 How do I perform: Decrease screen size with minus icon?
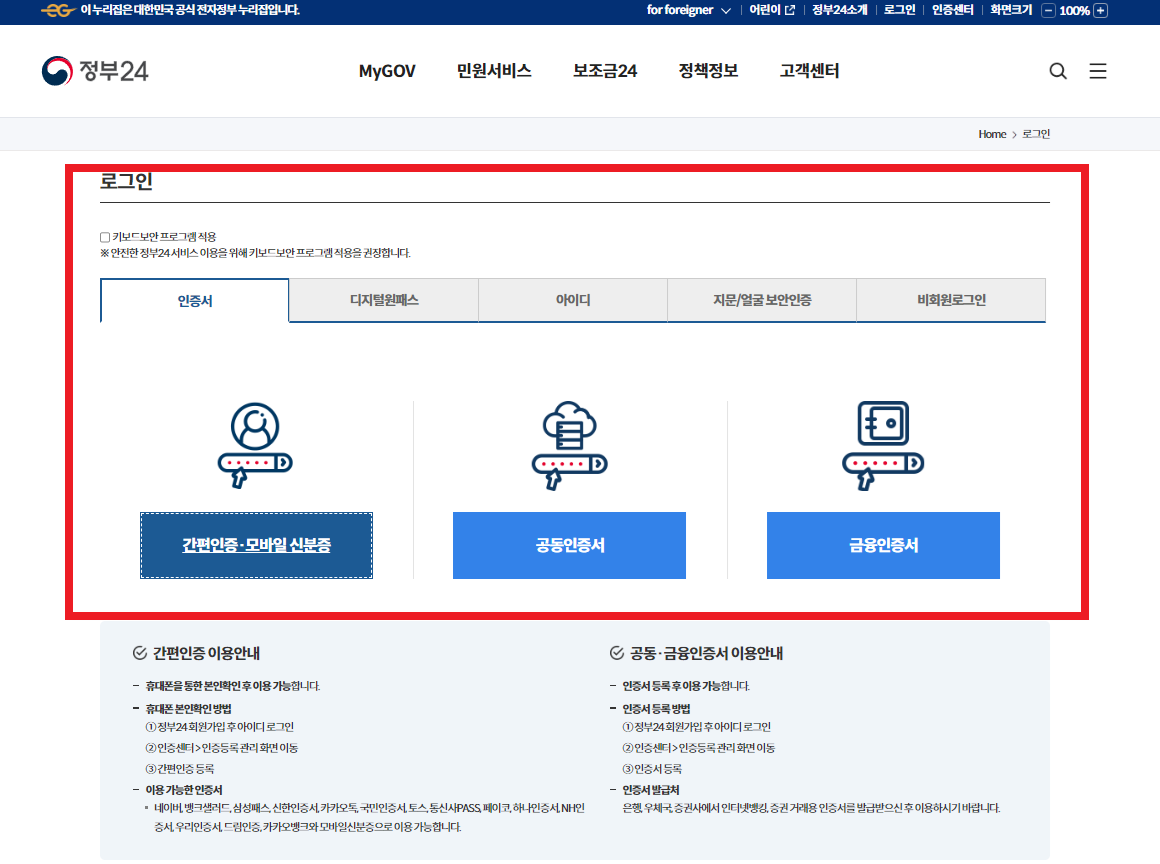(x=1048, y=10)
